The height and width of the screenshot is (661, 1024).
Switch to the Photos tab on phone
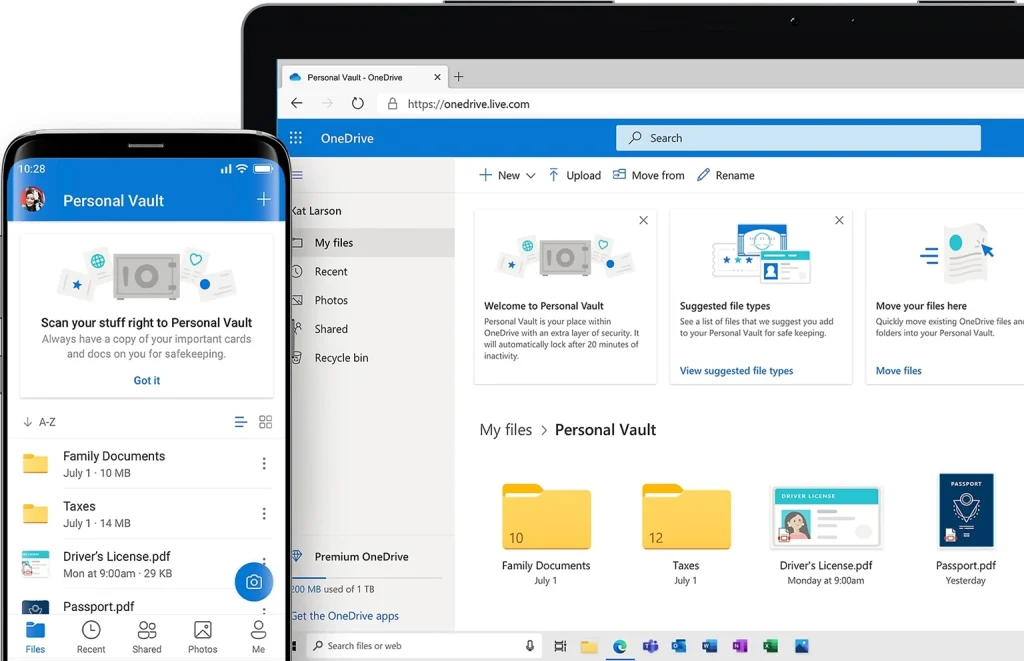[202, 636]
